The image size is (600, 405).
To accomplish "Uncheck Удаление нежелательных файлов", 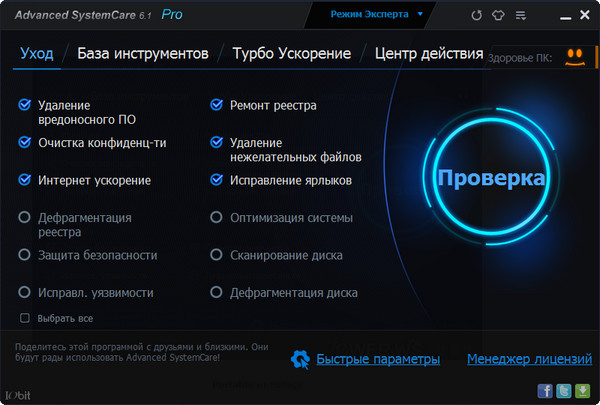I will 217,142.
